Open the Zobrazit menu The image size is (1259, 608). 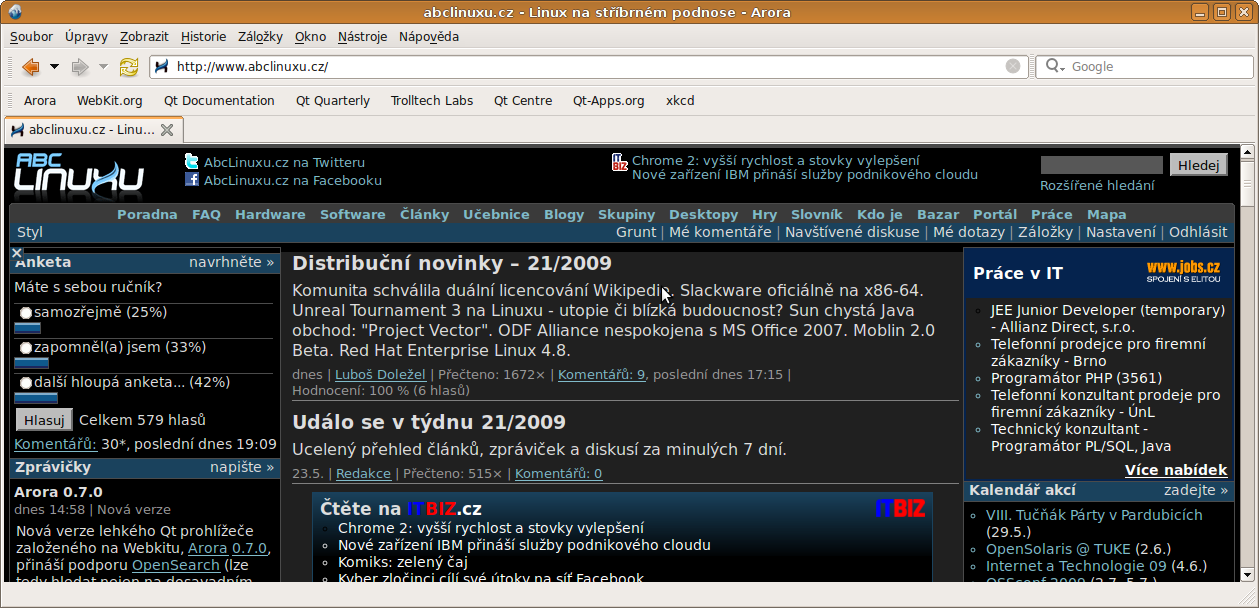tap(144, 37)
